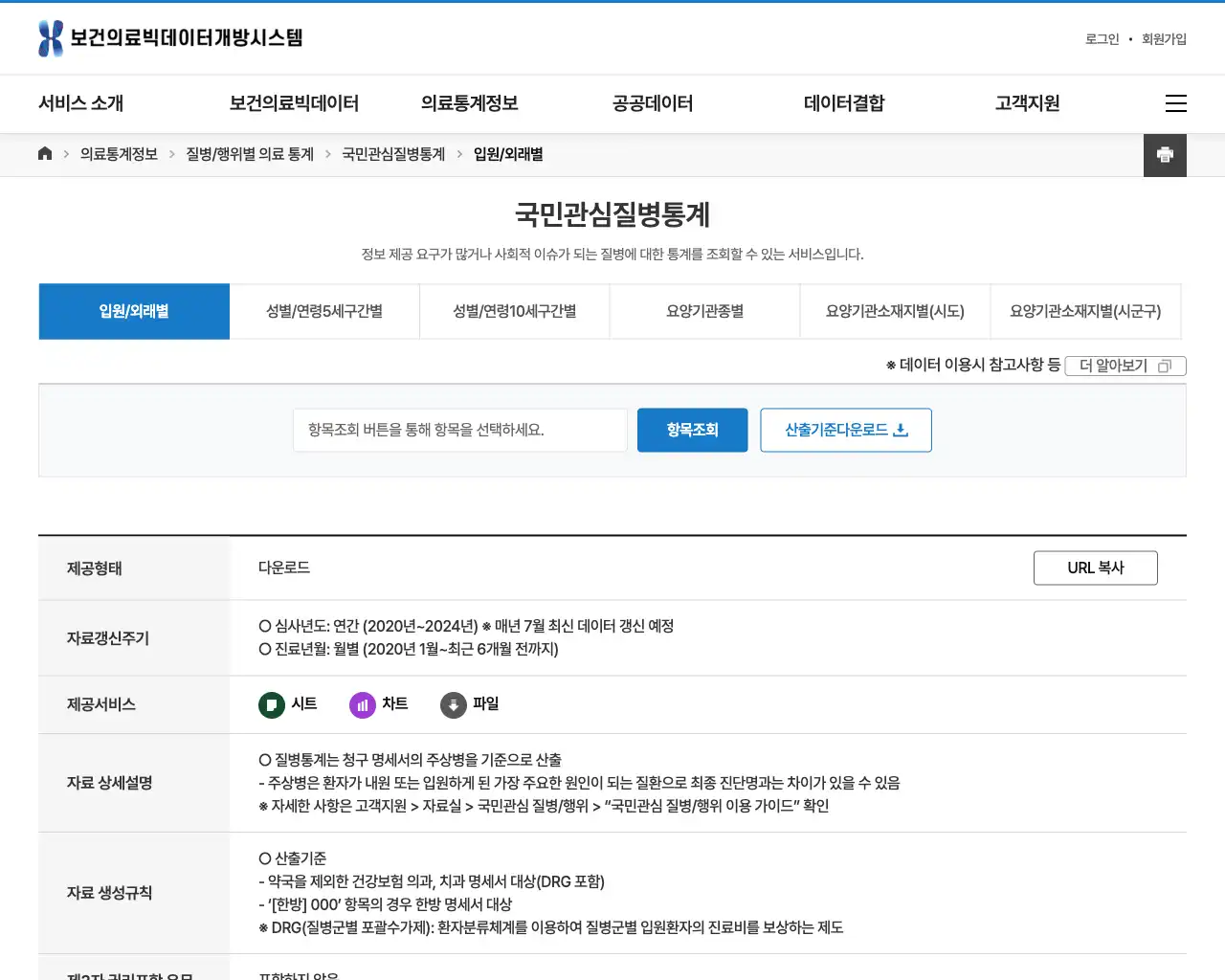
Task: Click the 다운로드 value text
Action: [284, 568]
